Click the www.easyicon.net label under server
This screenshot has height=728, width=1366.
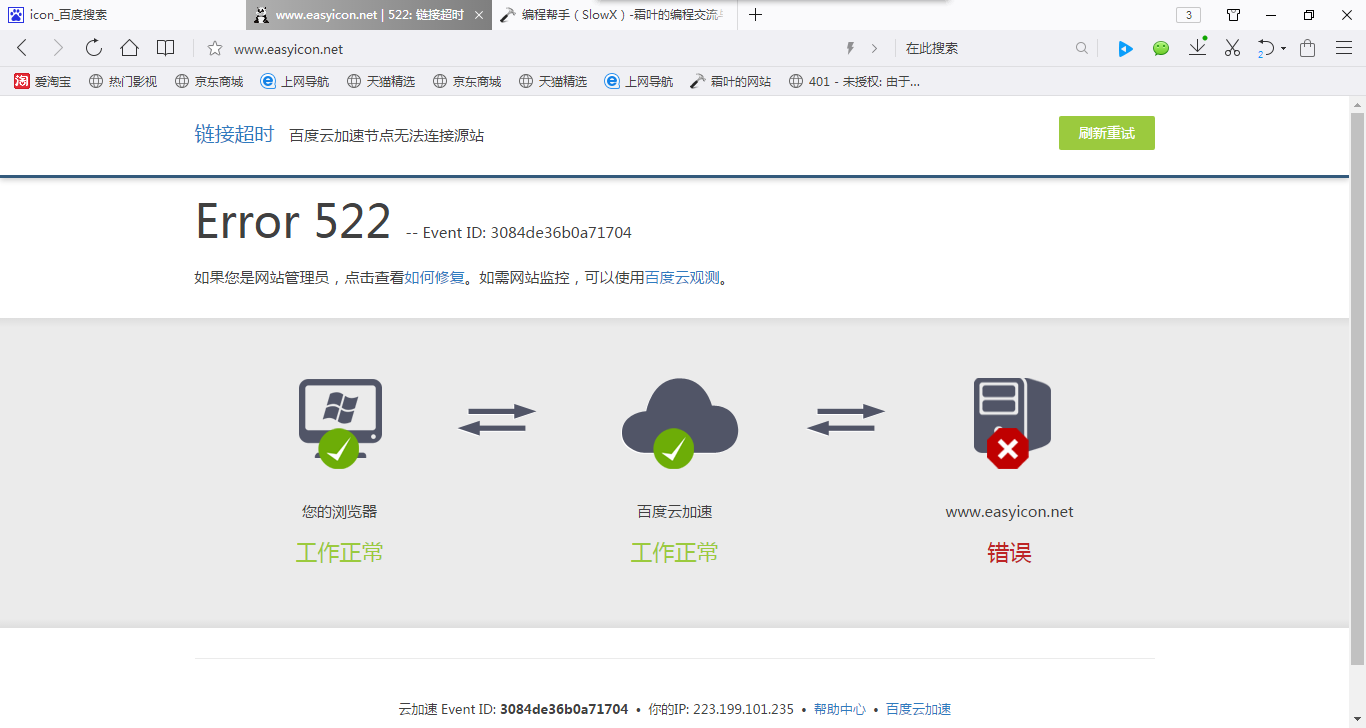(1010, 512)
